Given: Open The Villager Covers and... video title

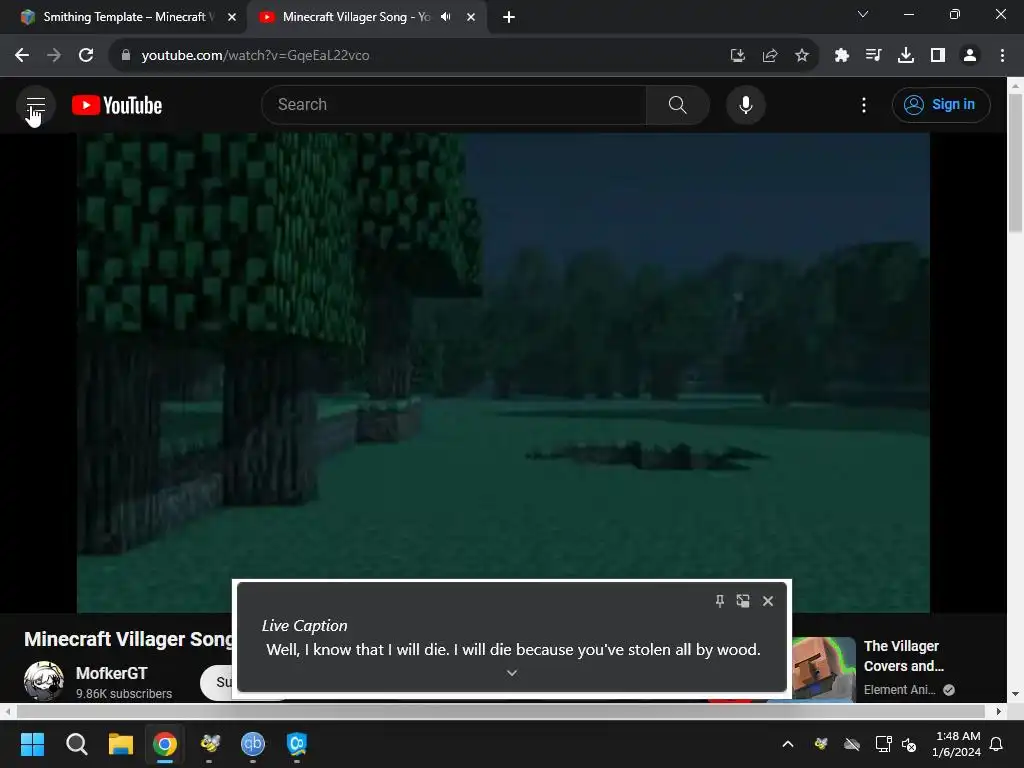Looking at the screenshot, I should tap(903, 656).
